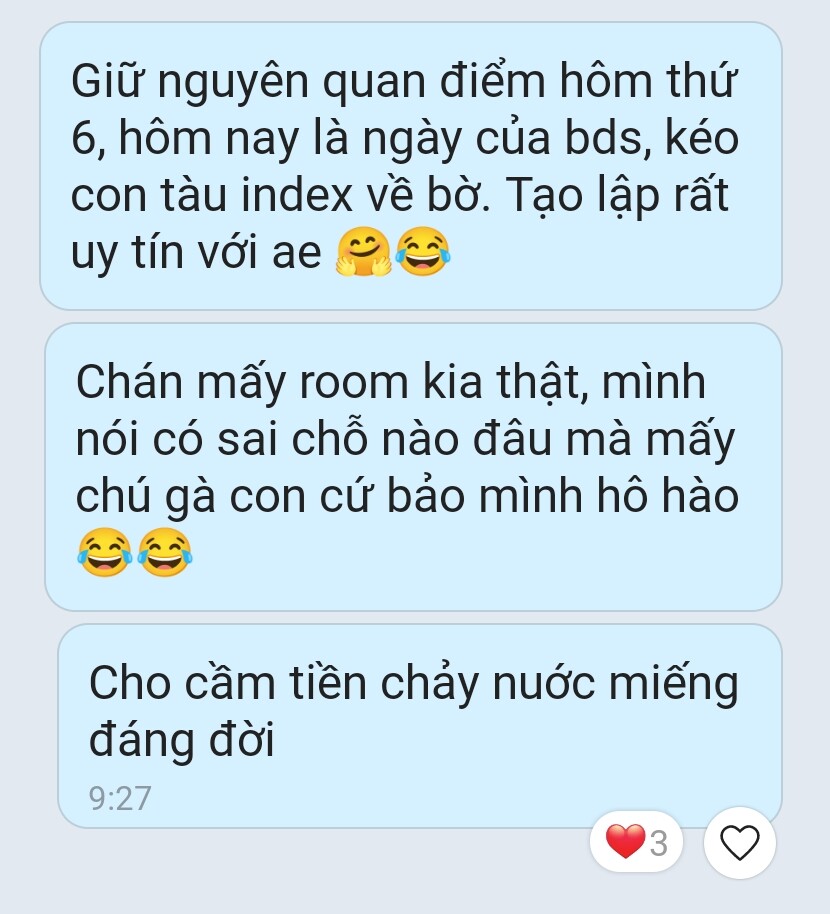The width and height of the screenshot is (830, 914).
Task: Tap laughing emoji beside the hugging emoji
Action: pos(423,252)
